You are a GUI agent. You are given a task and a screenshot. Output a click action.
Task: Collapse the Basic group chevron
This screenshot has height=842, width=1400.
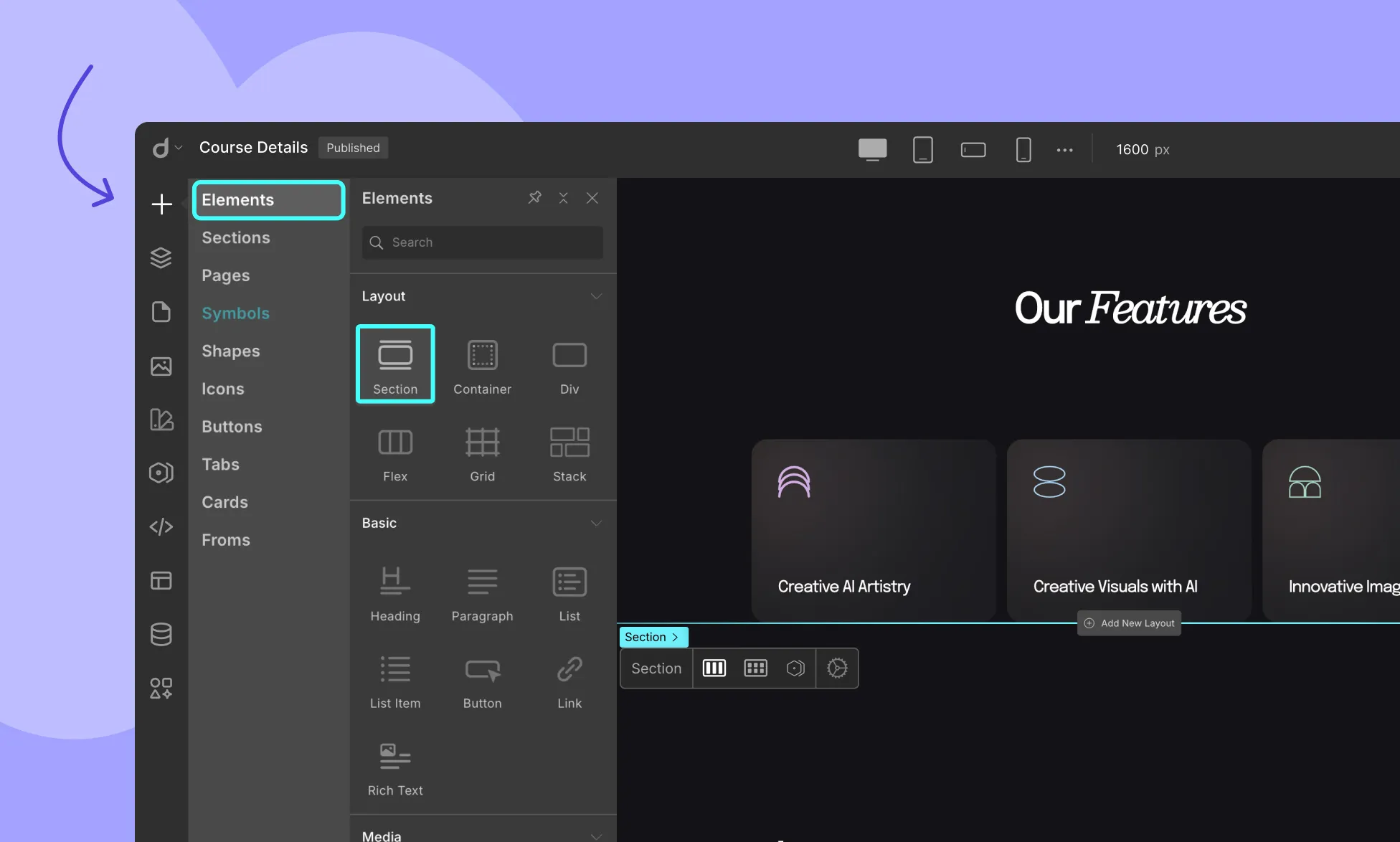click(596, 523)
